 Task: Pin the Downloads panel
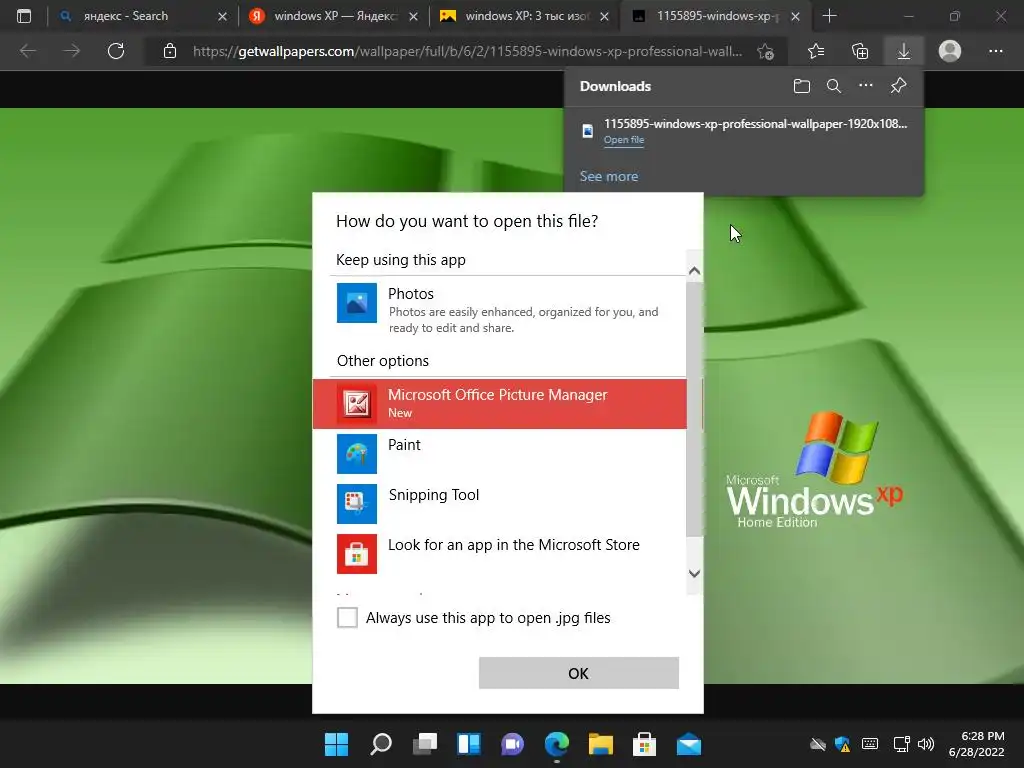tap(899, 86)
